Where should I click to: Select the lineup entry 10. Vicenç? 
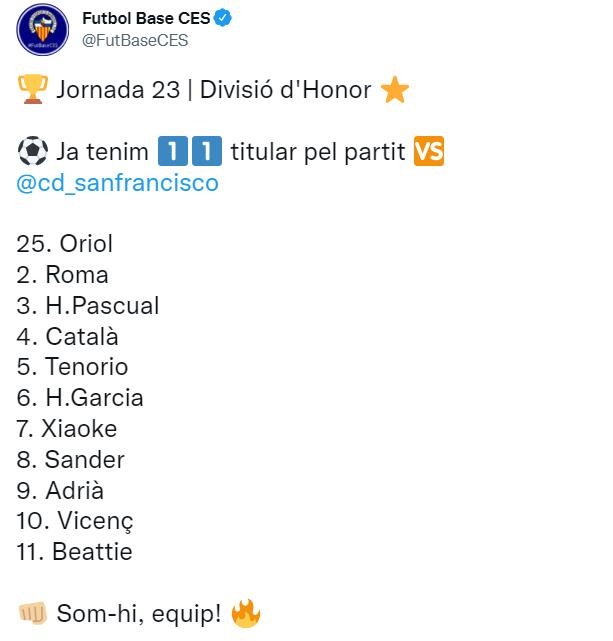click(x=75, y=522)
